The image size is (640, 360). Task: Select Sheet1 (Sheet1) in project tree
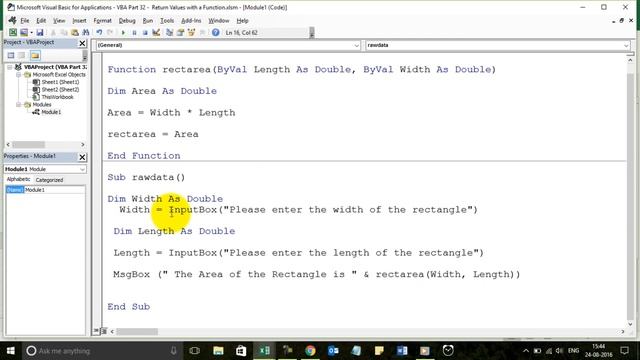pyautogui.click(x=60, y=82)
